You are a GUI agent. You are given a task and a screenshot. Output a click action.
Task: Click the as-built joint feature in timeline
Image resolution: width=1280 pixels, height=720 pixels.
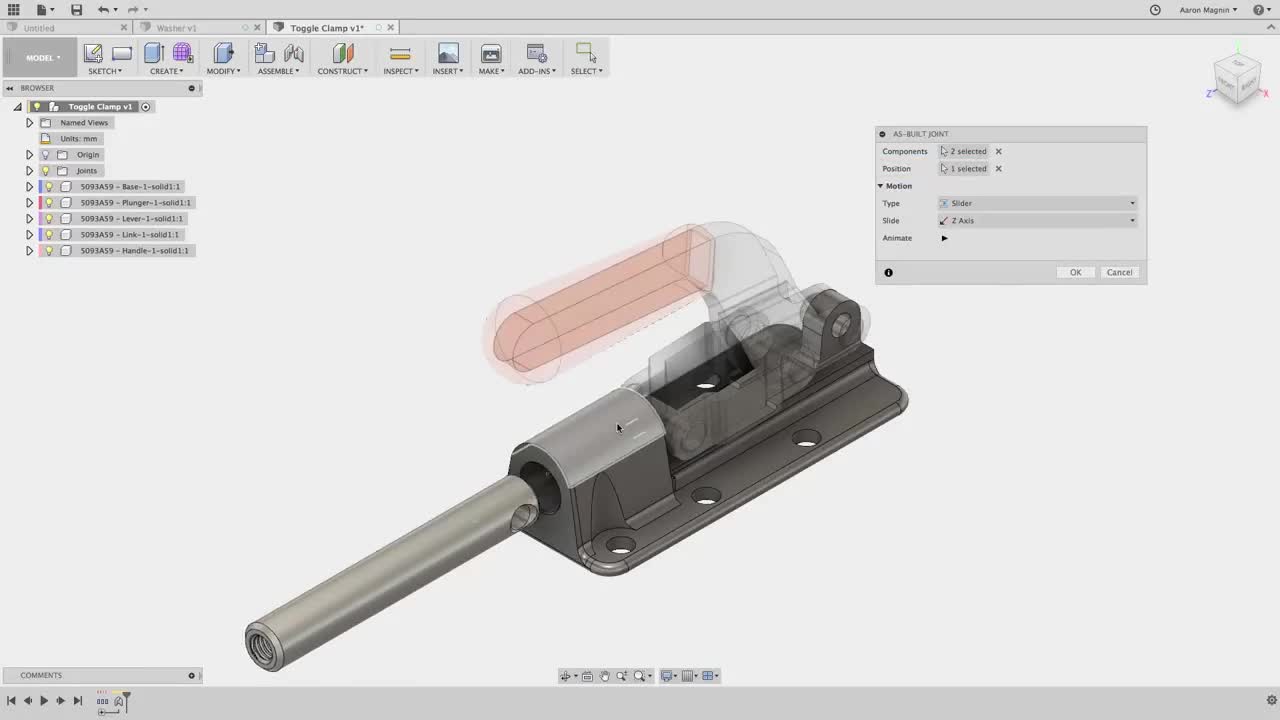click(118, 701)
